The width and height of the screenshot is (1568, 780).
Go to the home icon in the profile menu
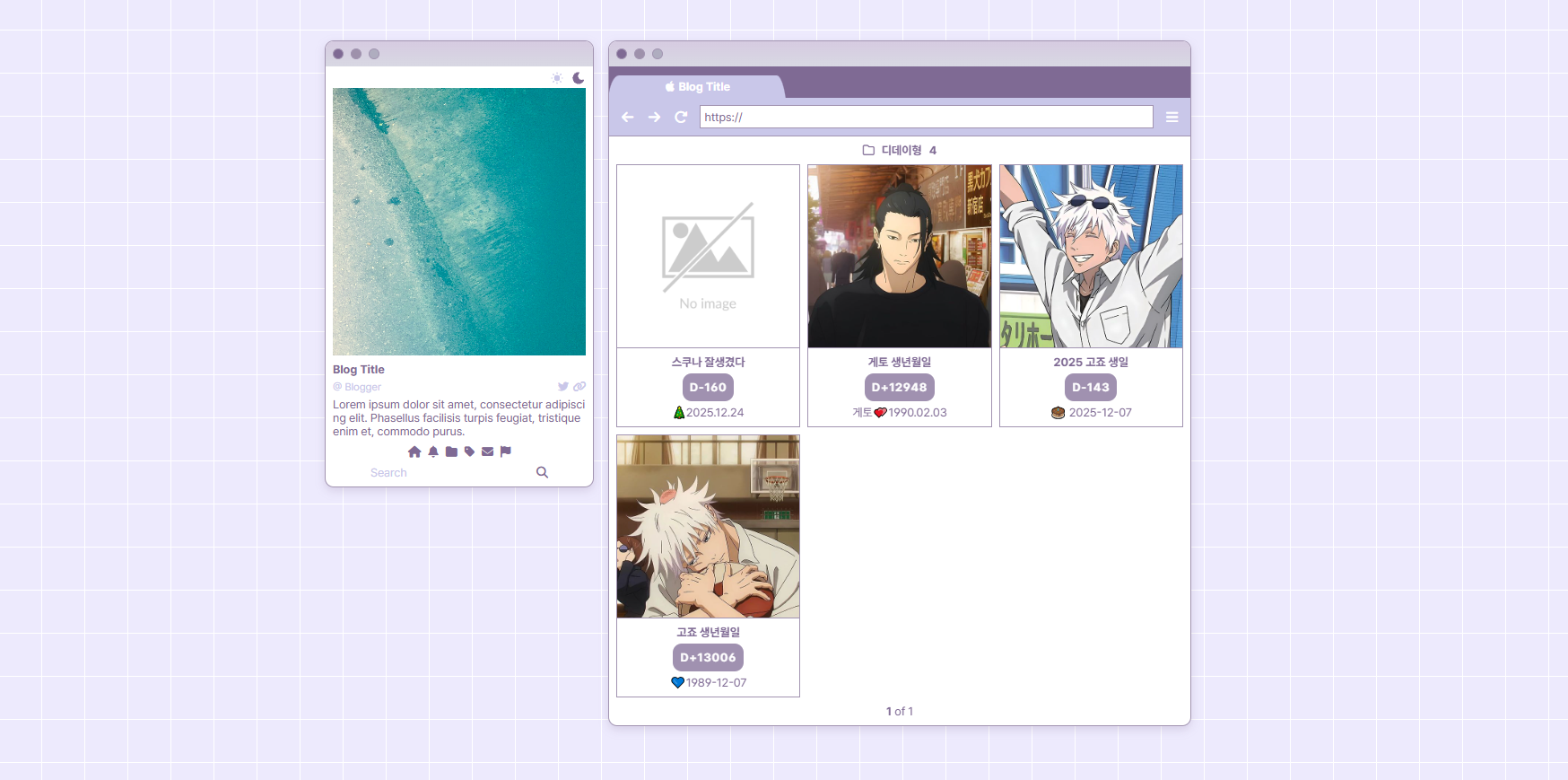(414, 451)
